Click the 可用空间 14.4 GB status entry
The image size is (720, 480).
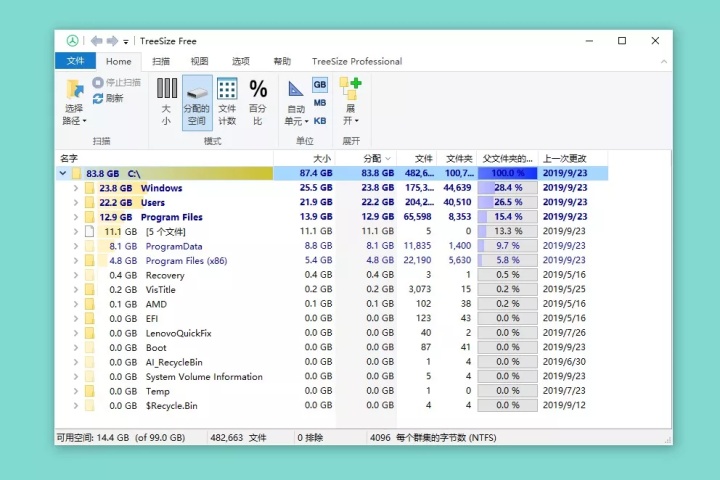point(121,438)
